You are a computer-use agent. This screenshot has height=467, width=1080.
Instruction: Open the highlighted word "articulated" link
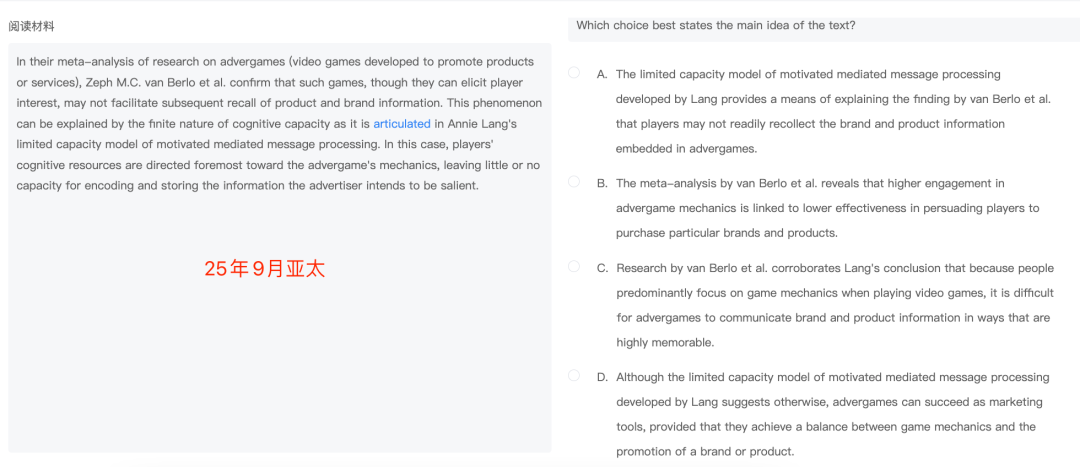(401, 124)
